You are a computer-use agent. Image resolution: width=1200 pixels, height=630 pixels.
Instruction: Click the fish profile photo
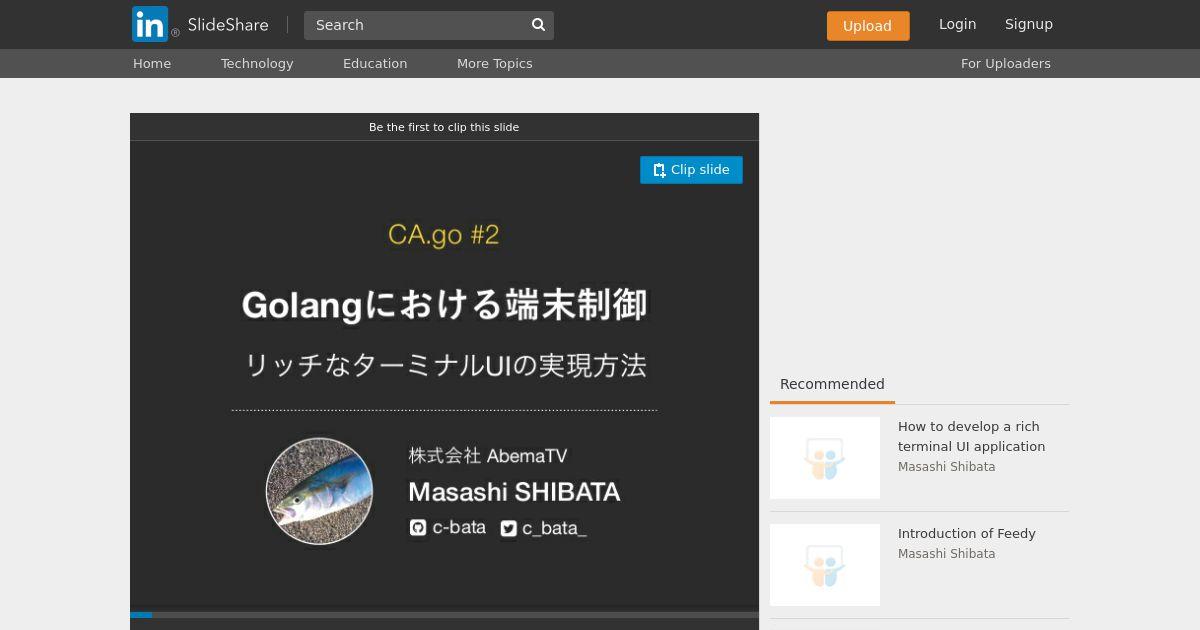(319, 491)
